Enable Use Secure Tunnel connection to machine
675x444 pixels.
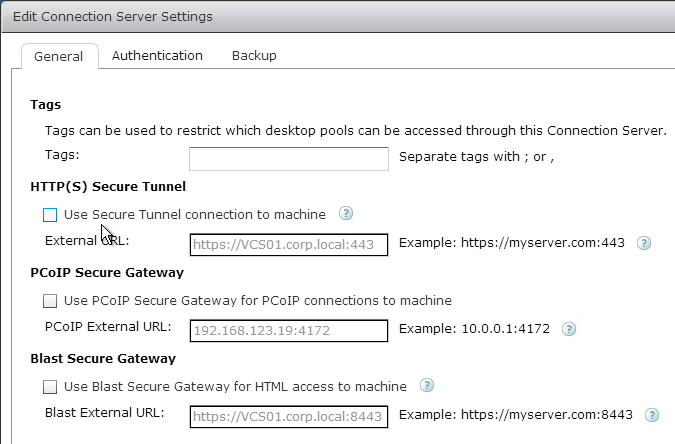click(50, 215)
